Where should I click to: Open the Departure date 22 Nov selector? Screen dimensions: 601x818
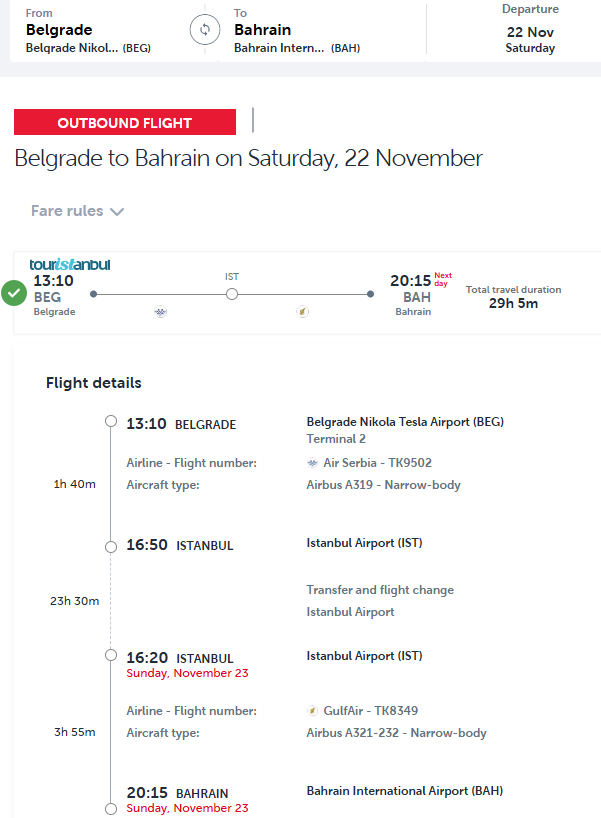point(530,31)
